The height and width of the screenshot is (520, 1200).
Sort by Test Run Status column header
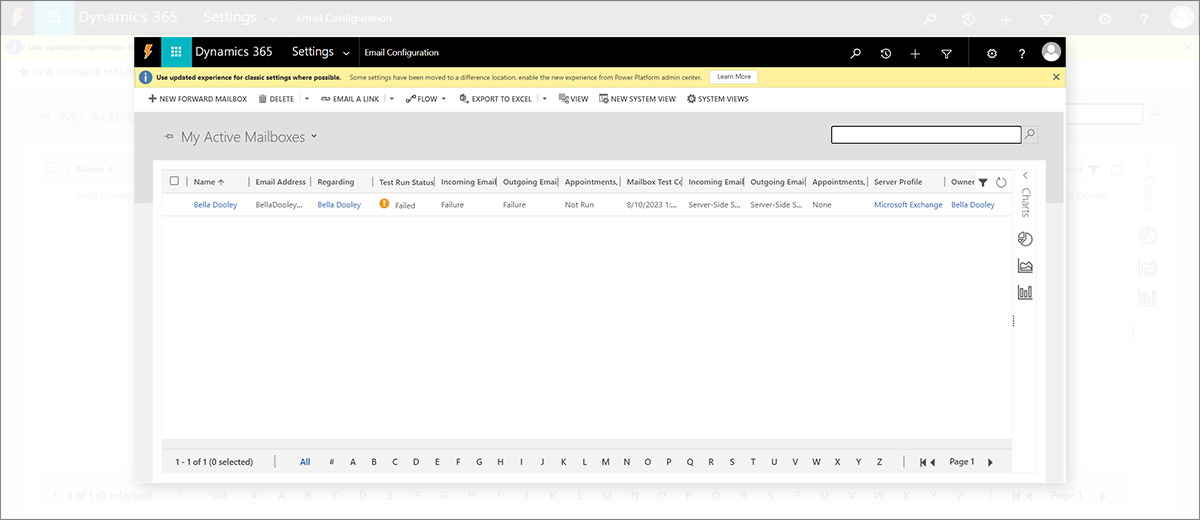405,182
